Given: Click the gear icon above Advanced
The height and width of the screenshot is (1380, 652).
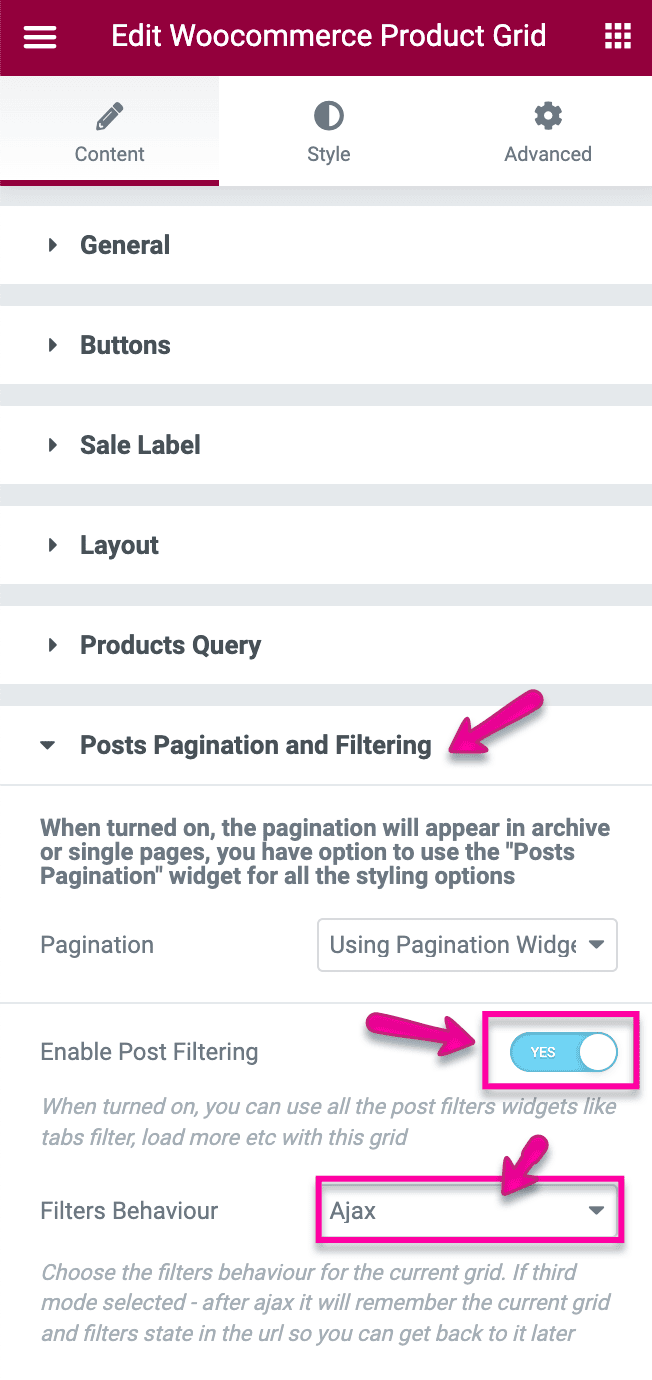Looking at the screenshot, I should coord(548,115).
